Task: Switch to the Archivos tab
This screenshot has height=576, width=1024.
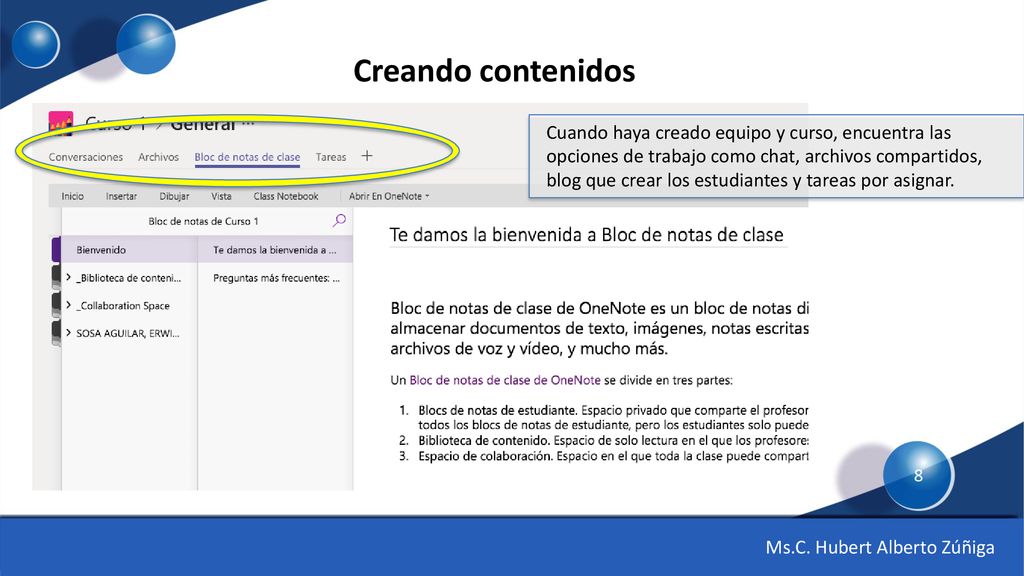Action: coord(158,157)
